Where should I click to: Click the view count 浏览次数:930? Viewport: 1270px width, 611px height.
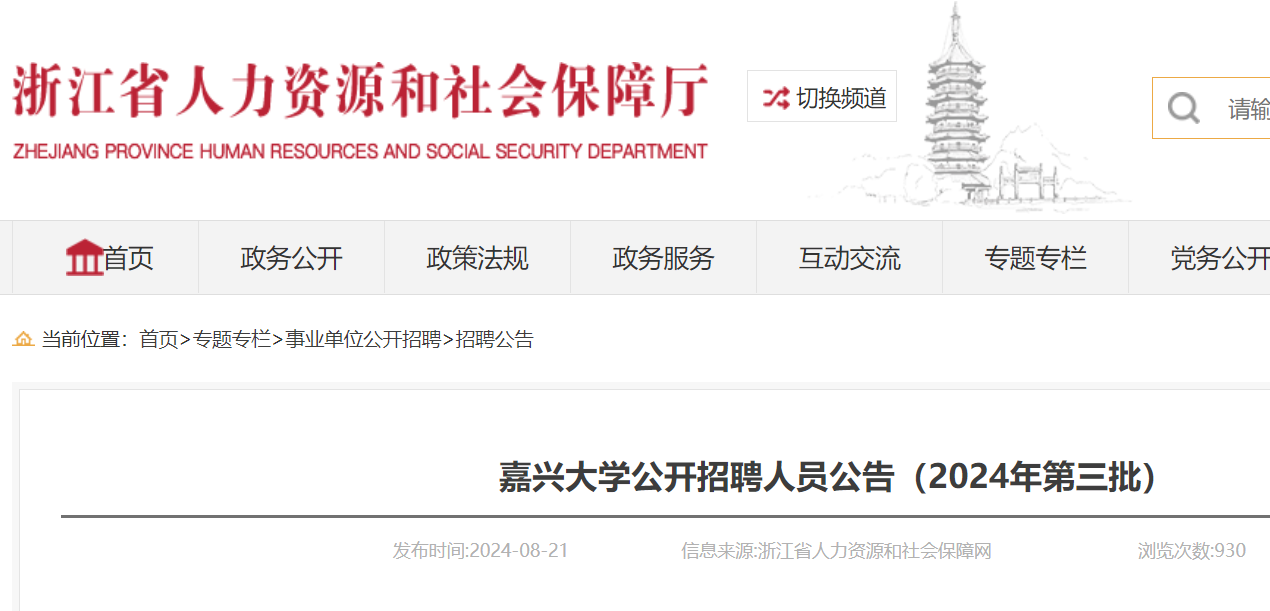[x=1192, y=551]
